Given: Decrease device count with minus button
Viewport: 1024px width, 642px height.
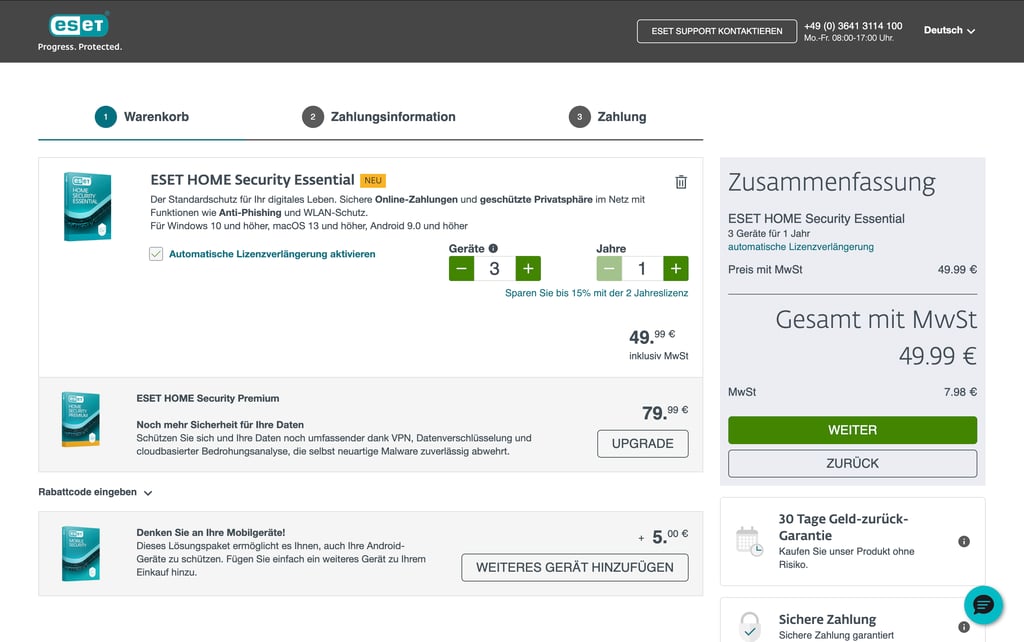Looking at the screenshot, I should point(461,268).
